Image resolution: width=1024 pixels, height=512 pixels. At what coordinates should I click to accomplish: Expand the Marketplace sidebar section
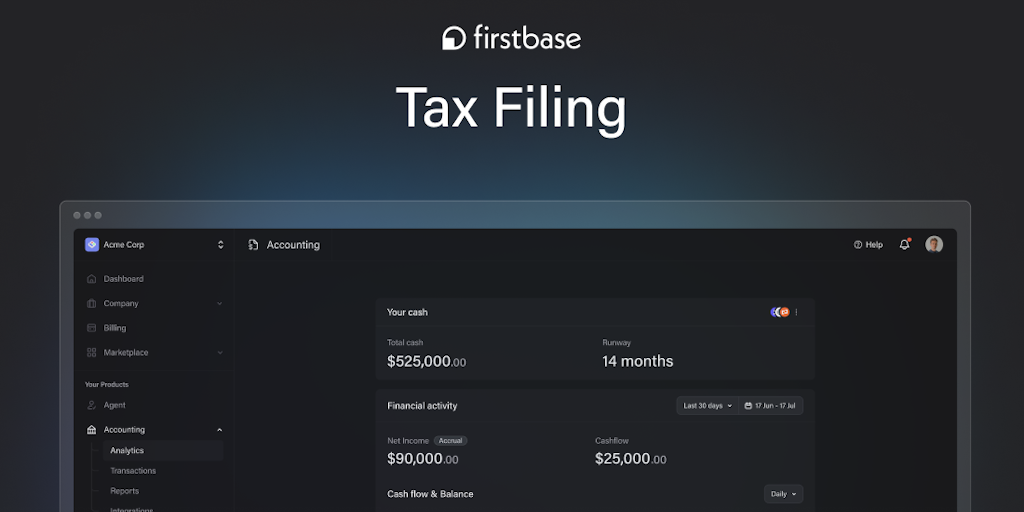click(220, 353)
